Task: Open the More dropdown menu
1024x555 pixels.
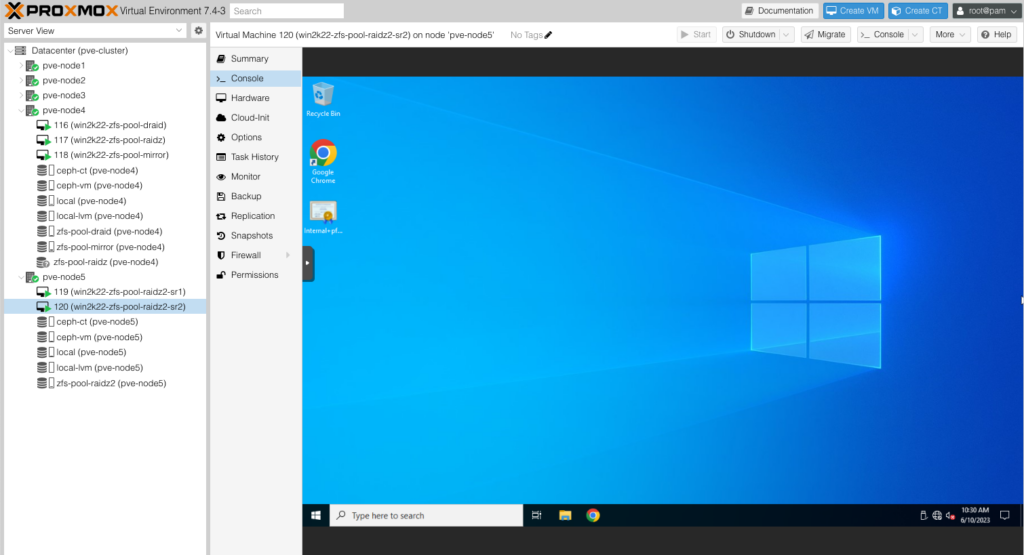Action: coord(949,35)
